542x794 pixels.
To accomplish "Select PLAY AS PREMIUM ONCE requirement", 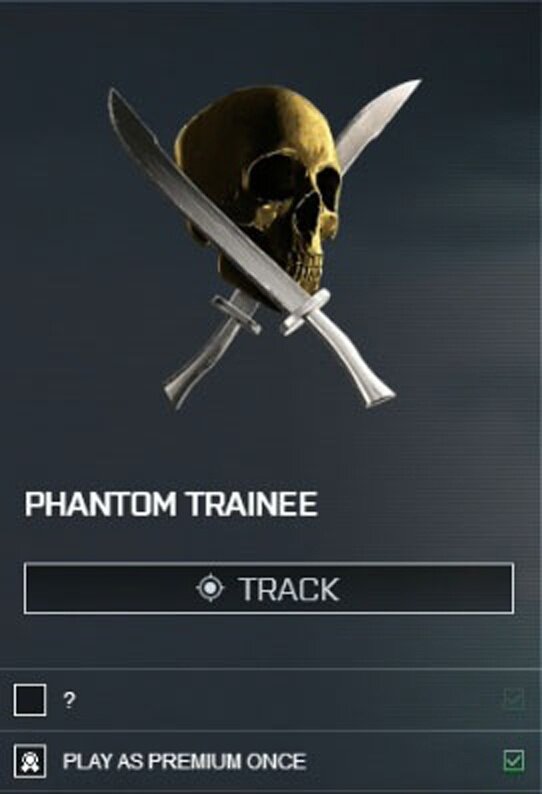I will pyautogui.click(x=271, y=761).
